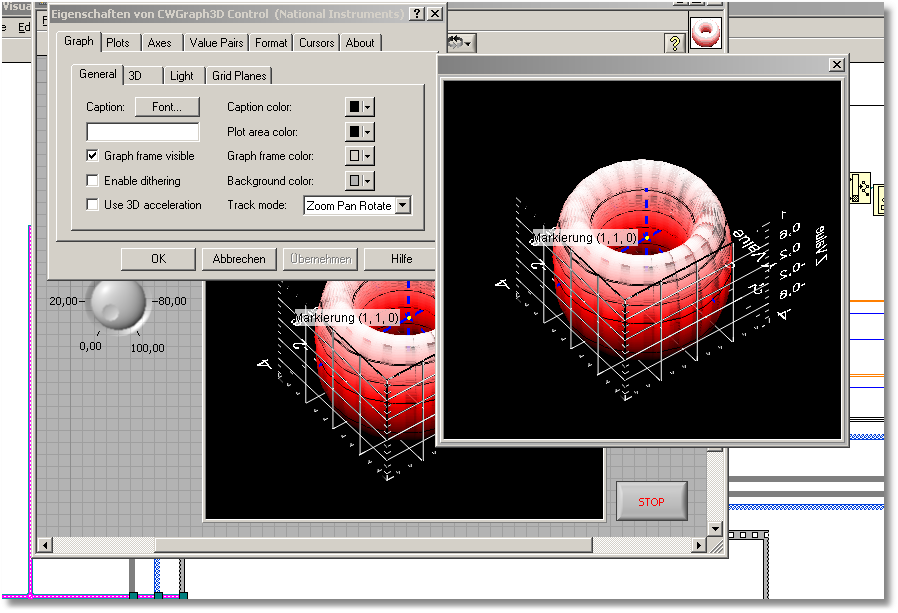Click the vertical scroll down arrow
This screenshot has width=898, height=613.
coord(715,528)
